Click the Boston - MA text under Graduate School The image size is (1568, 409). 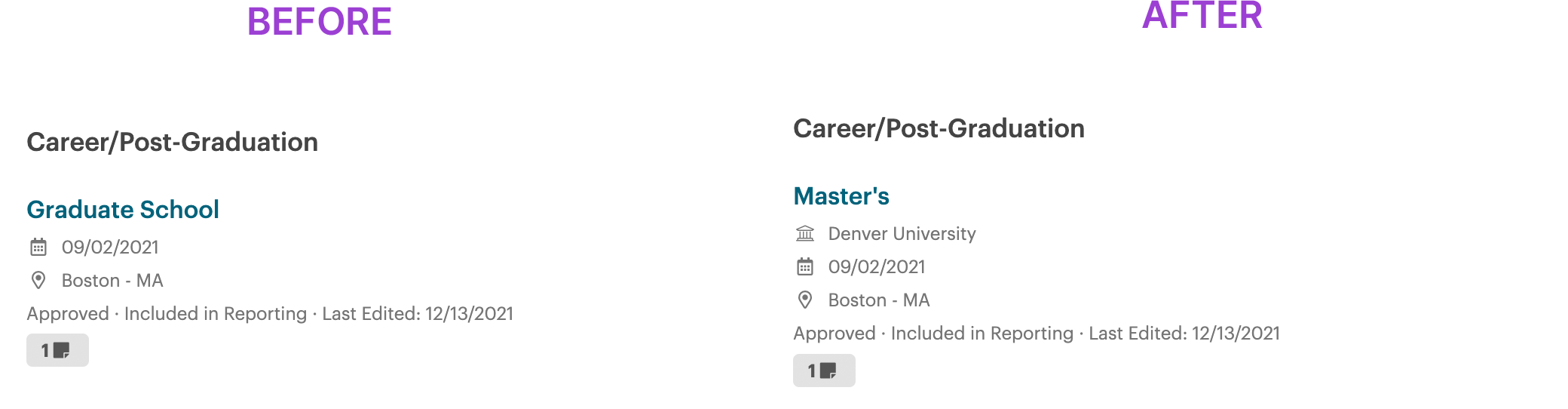click(112, 280)
